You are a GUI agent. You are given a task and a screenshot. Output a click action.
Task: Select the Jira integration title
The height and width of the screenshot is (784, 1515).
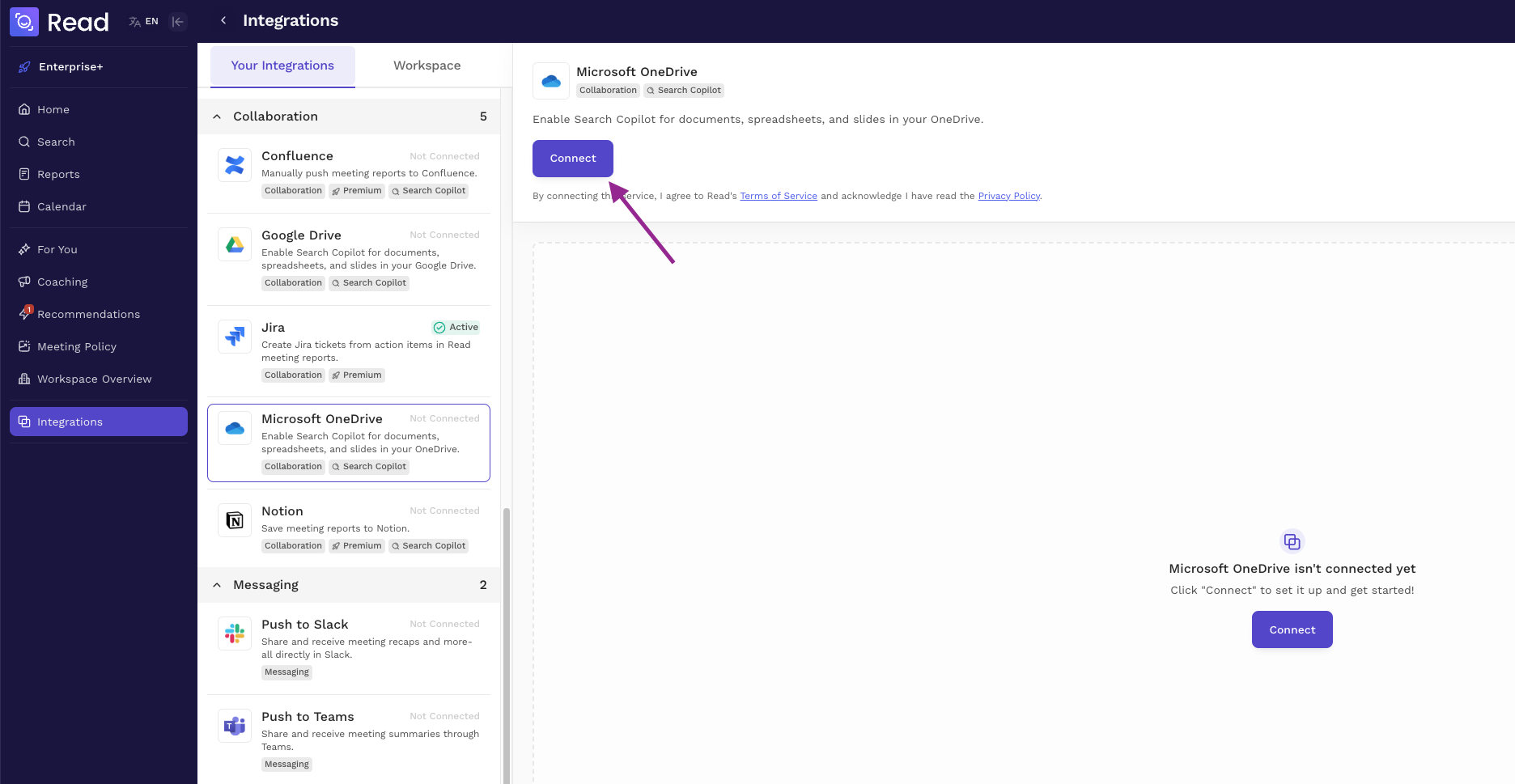[x=273, y=328]
